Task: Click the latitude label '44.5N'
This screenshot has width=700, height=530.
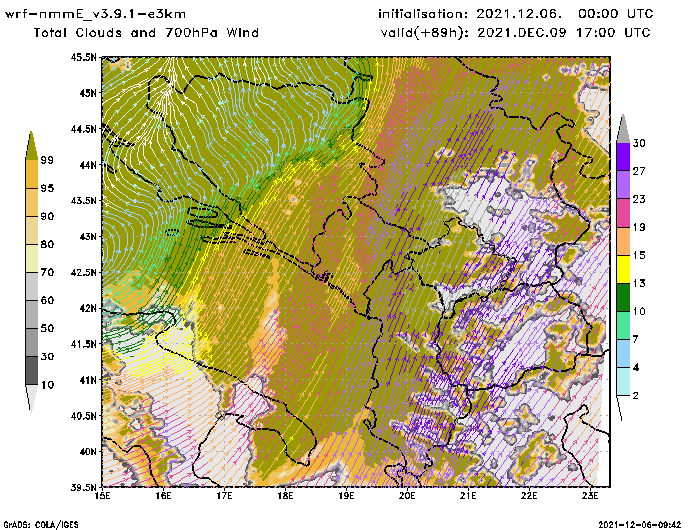Action: (83, 129)
